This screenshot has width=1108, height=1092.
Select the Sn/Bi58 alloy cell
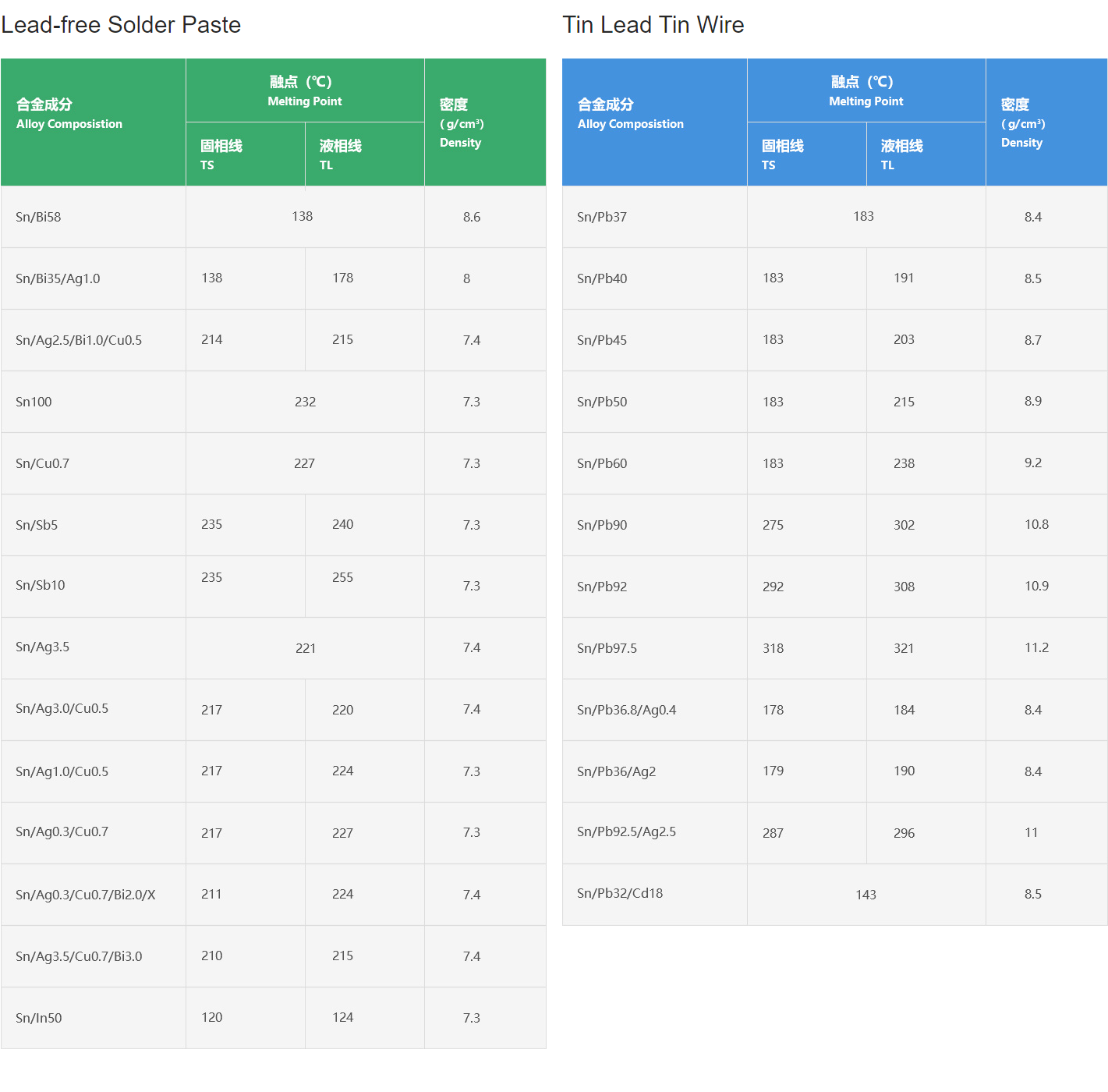[x=38, y=217]
